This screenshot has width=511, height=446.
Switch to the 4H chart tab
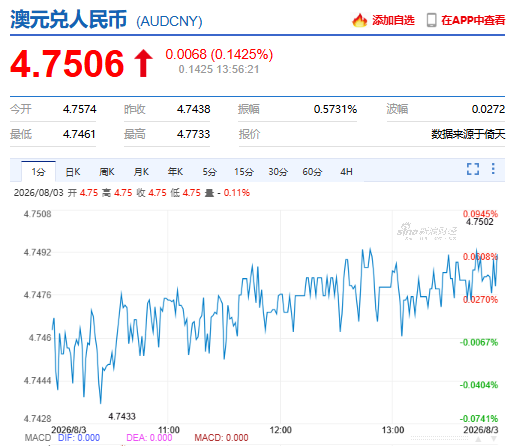[346, 172]
